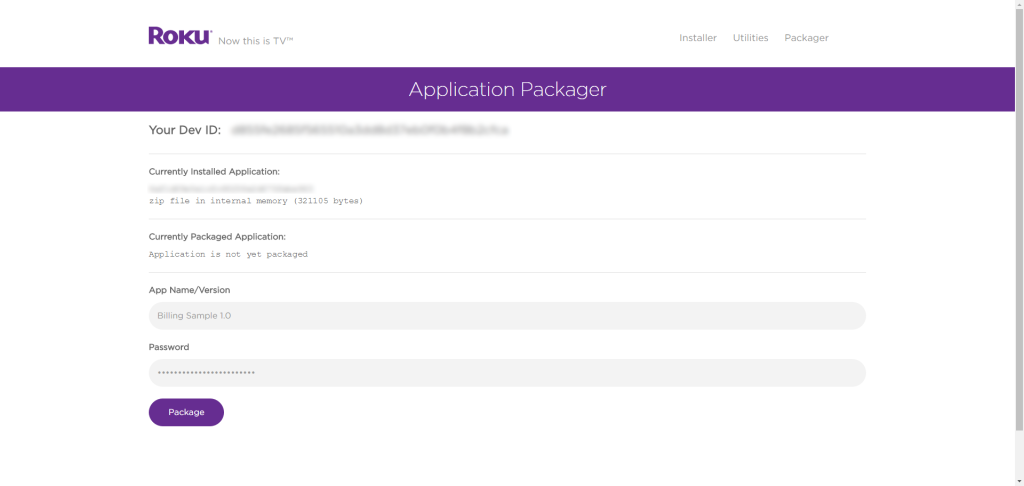Click the 'Now this is TV' tagline
The height and width of the screenshot is (486, 1024).
click(x=255, y=40)
